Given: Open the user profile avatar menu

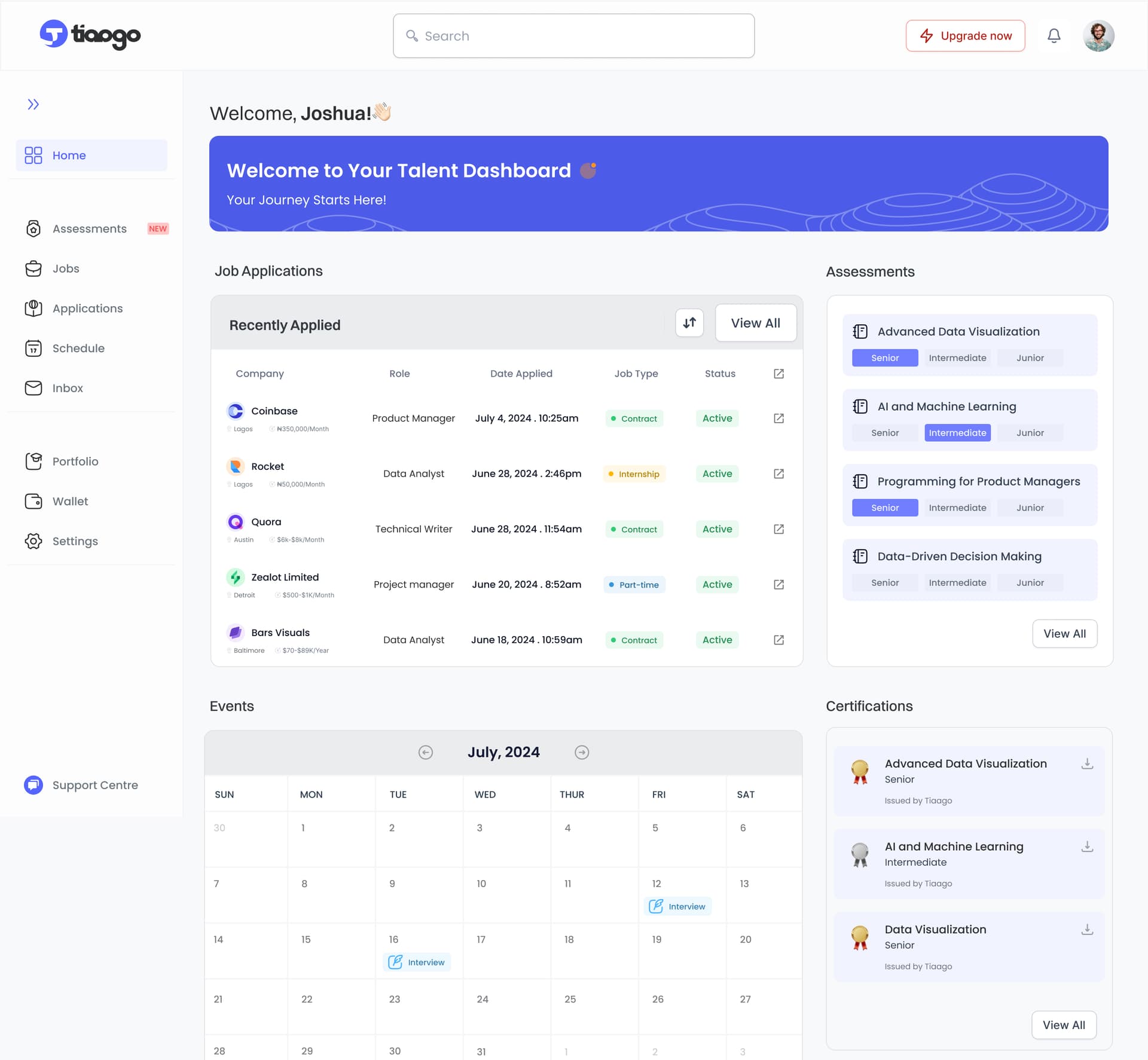Looking at the screenshot, I should pos(1098,36).
